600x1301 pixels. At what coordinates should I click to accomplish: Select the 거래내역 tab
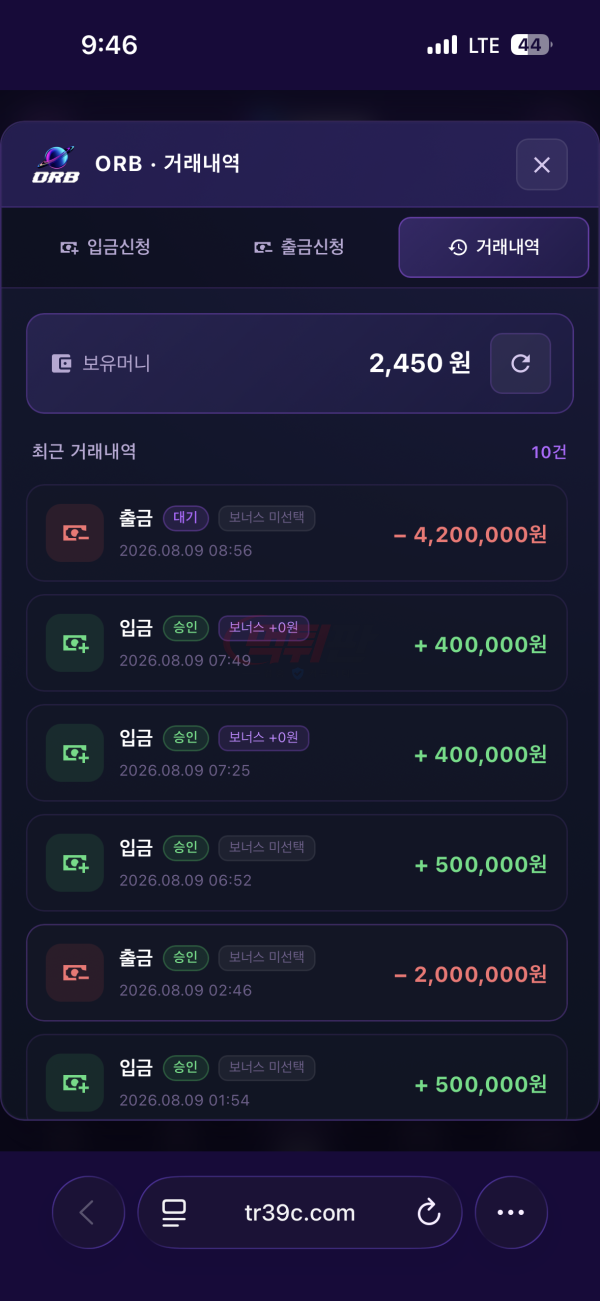pos(494,247)
